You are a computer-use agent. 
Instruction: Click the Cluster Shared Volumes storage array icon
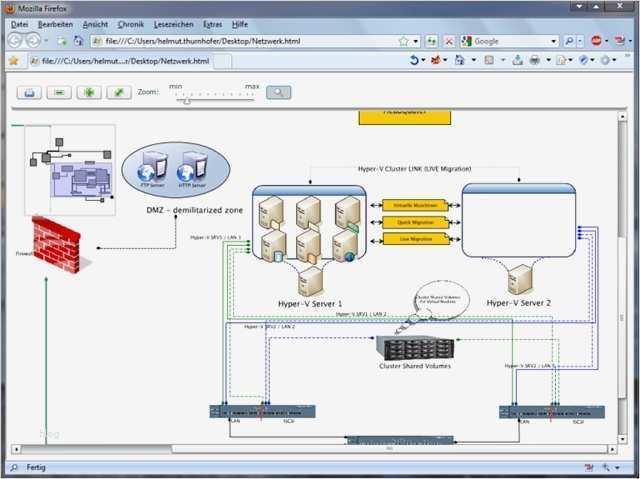(x=415, y=348)
